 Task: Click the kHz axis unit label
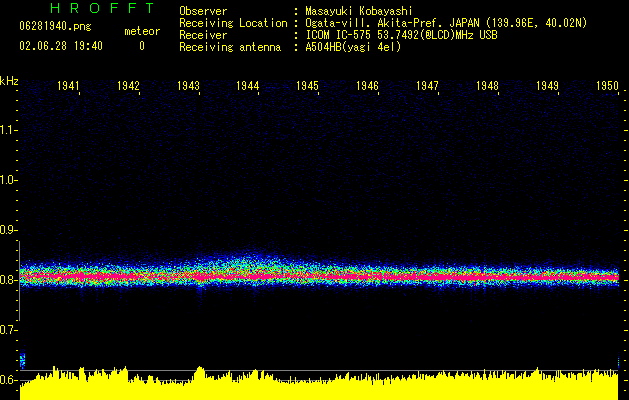point(9,80)
